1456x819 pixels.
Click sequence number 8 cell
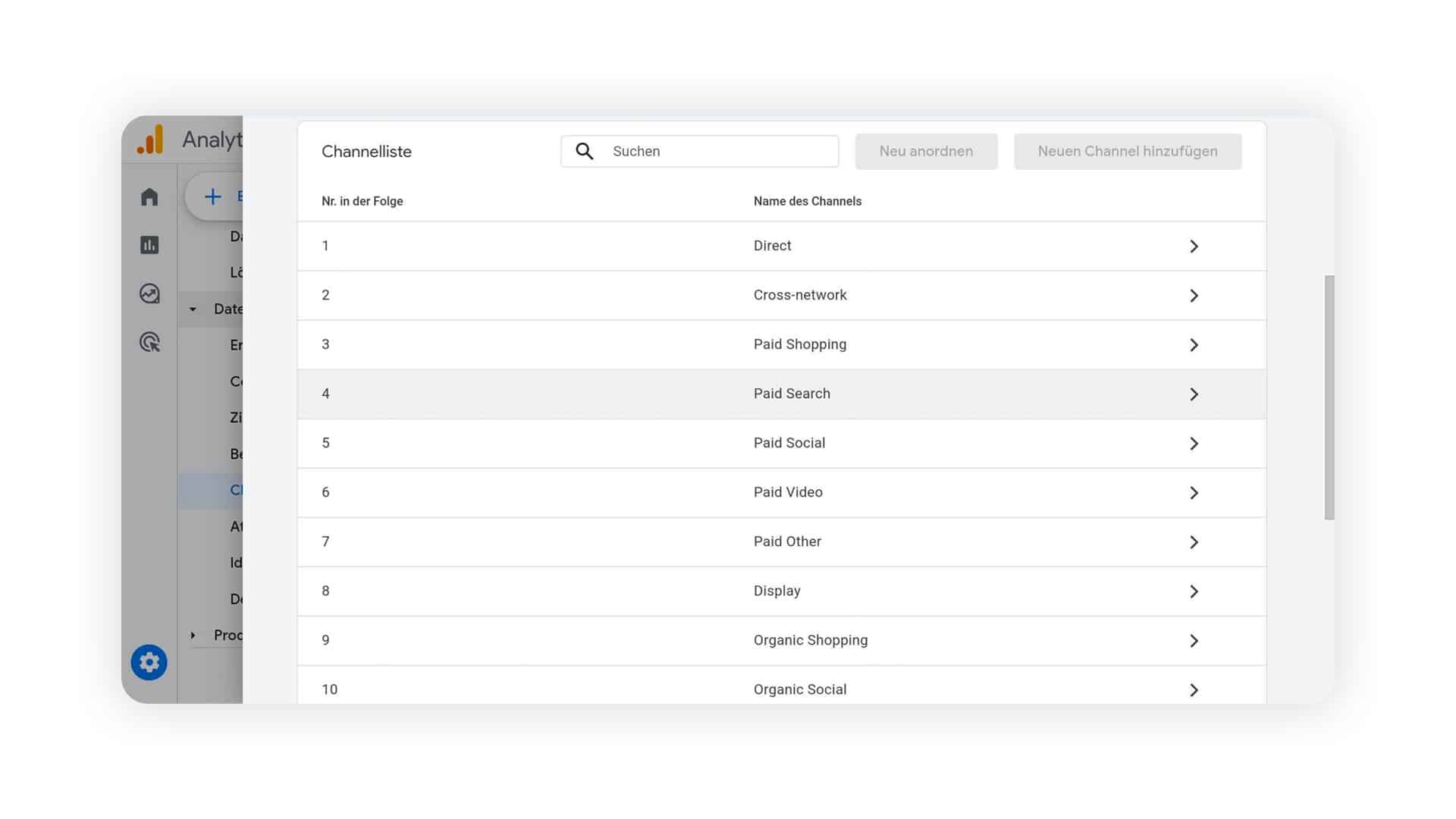point(325,591)
